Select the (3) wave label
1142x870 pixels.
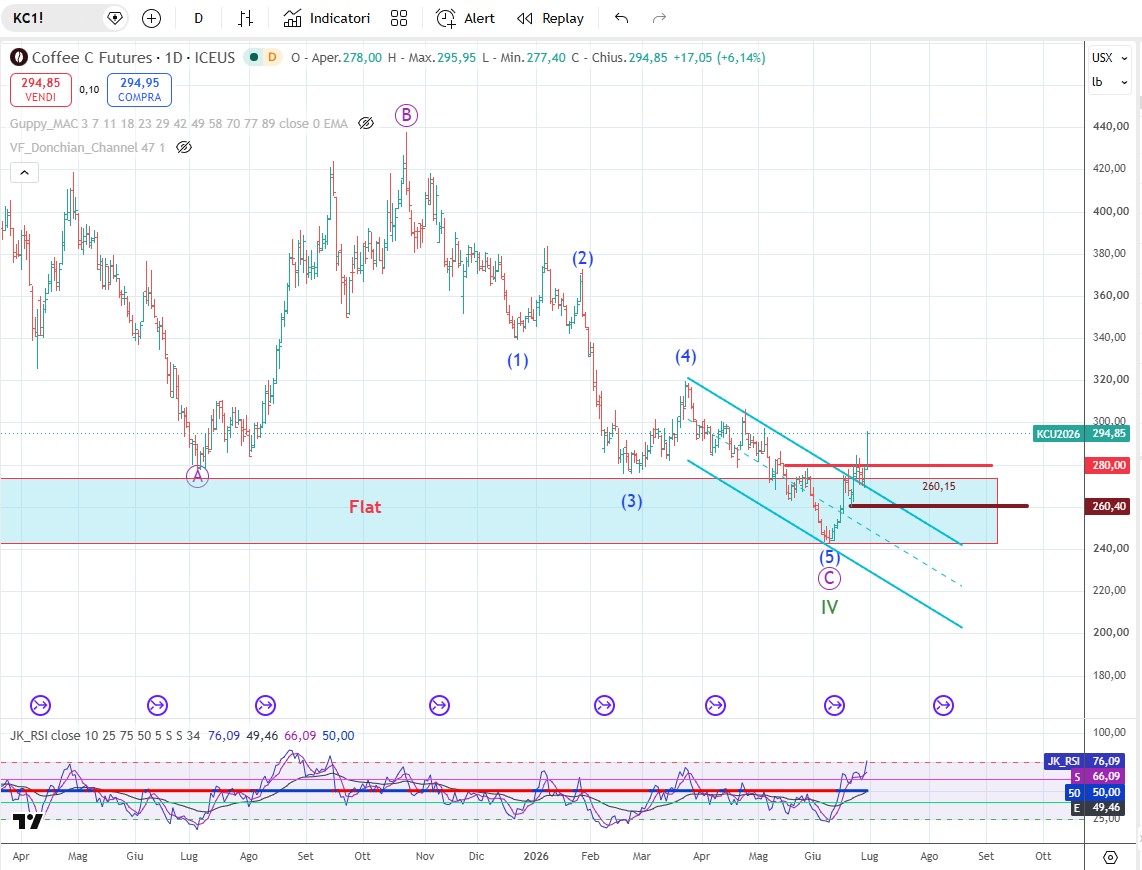coord(631,501)
